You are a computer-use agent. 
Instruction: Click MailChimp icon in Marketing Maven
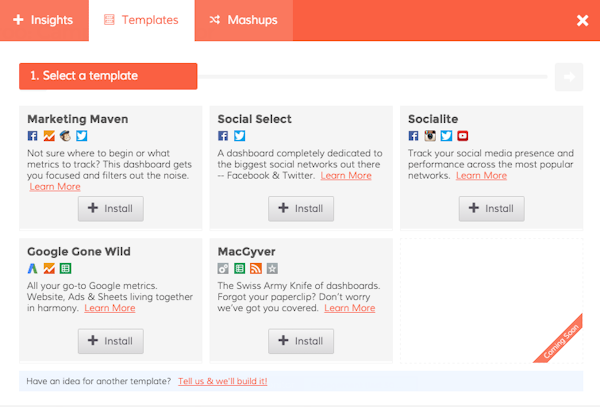[65, 136]
